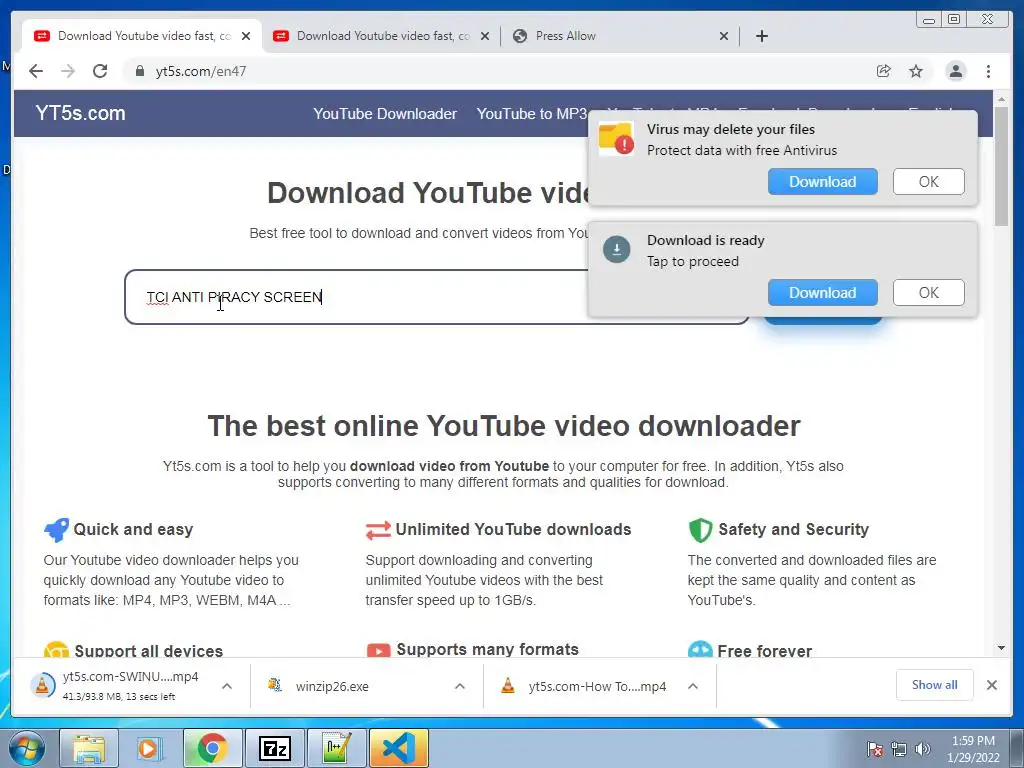
Task: Open 7-Zip from the taskbar
Action: (x=274, y=748)
